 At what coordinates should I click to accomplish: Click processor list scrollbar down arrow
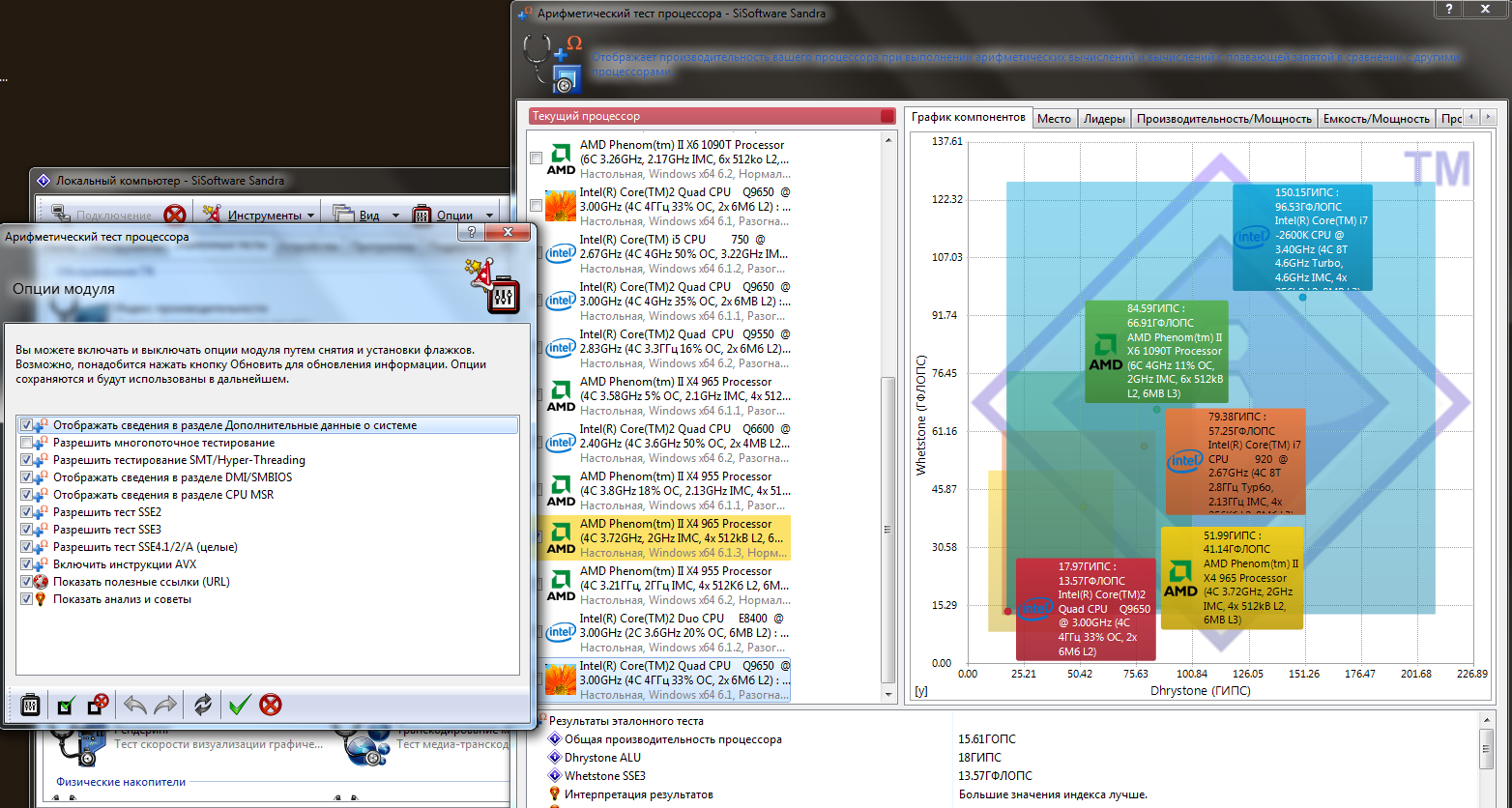889,694
